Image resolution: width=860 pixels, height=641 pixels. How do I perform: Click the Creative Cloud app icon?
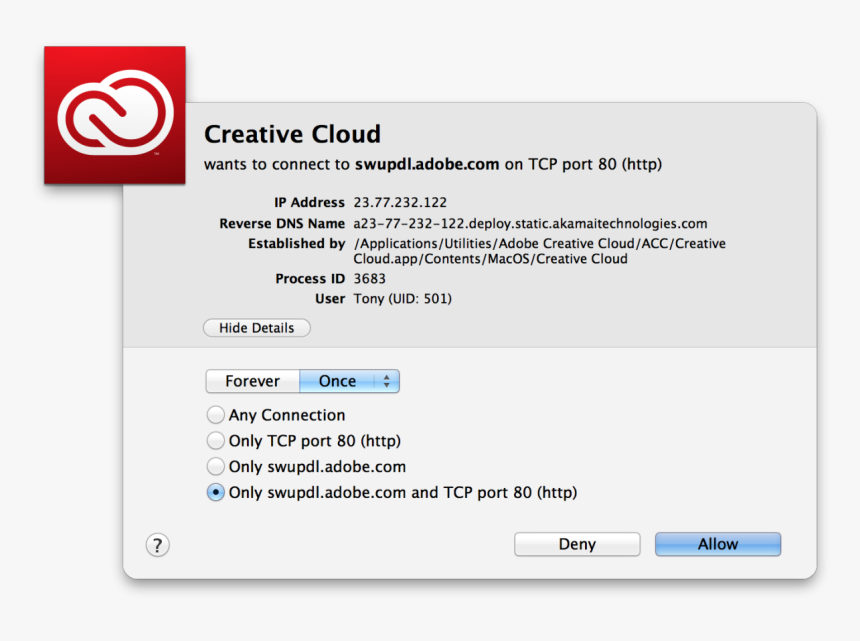point(115,115)
